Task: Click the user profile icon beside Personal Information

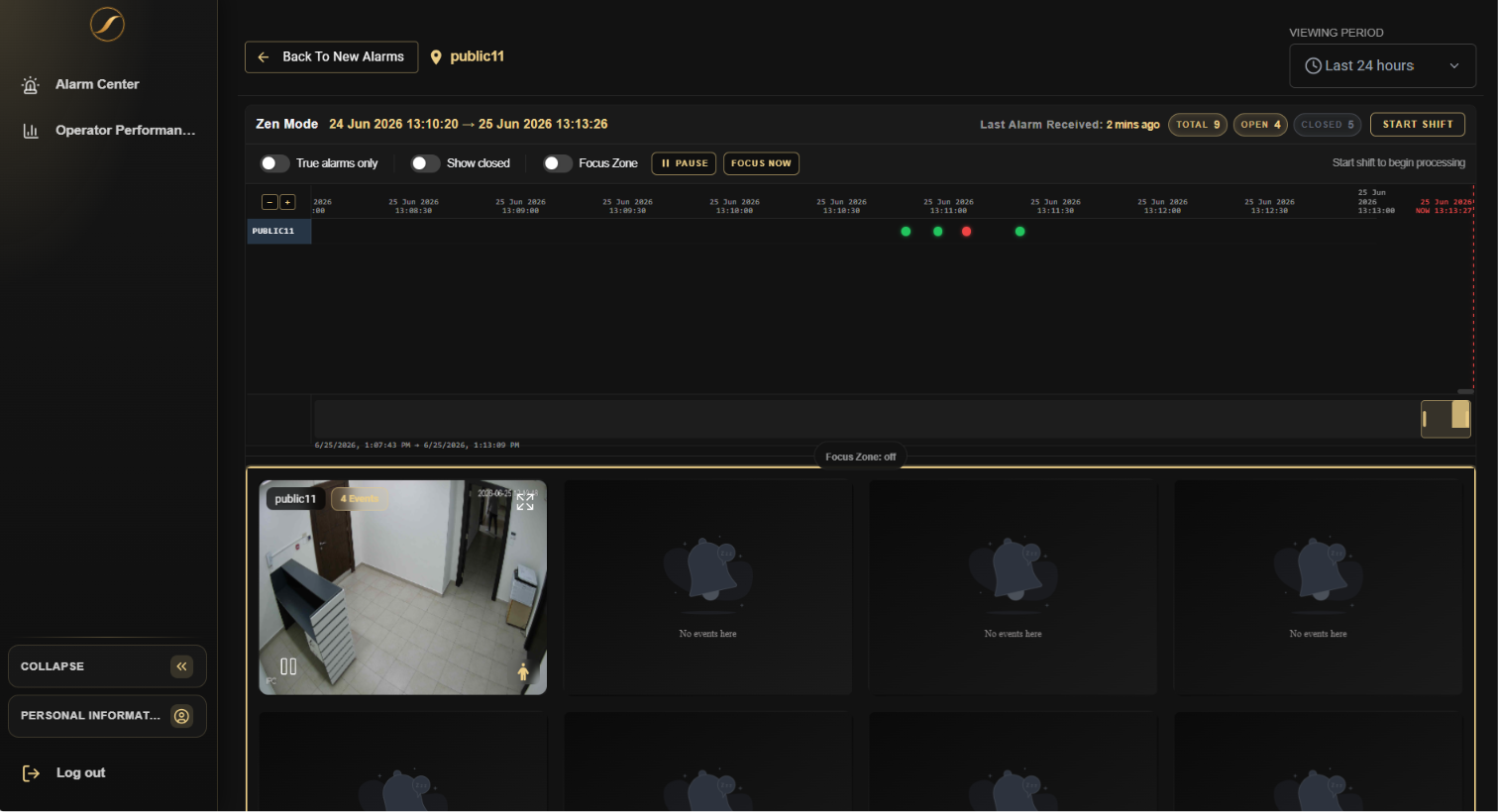Action: [181, 716]
